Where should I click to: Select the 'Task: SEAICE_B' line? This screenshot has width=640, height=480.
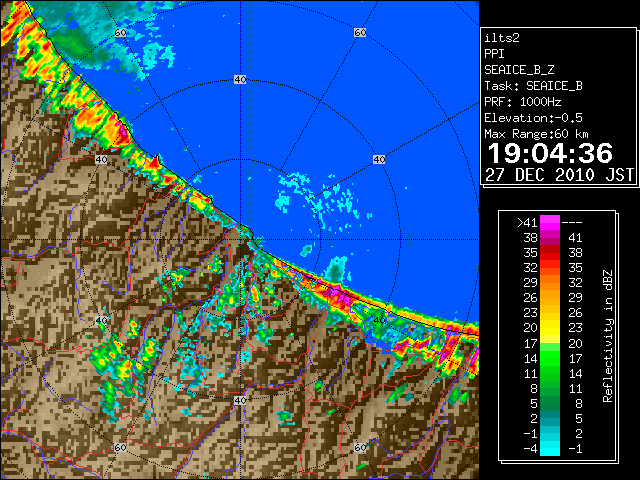533,86
